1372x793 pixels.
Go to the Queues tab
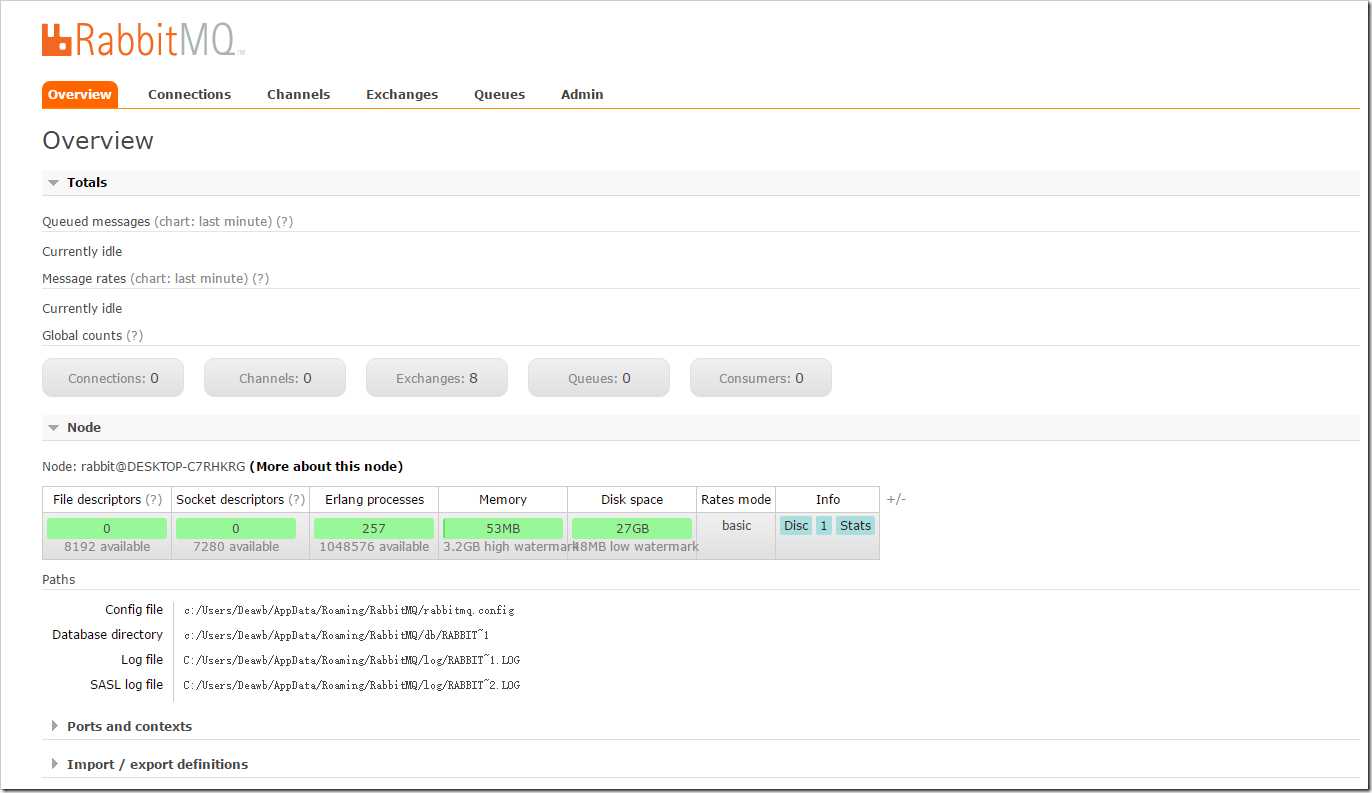point(499,94)
